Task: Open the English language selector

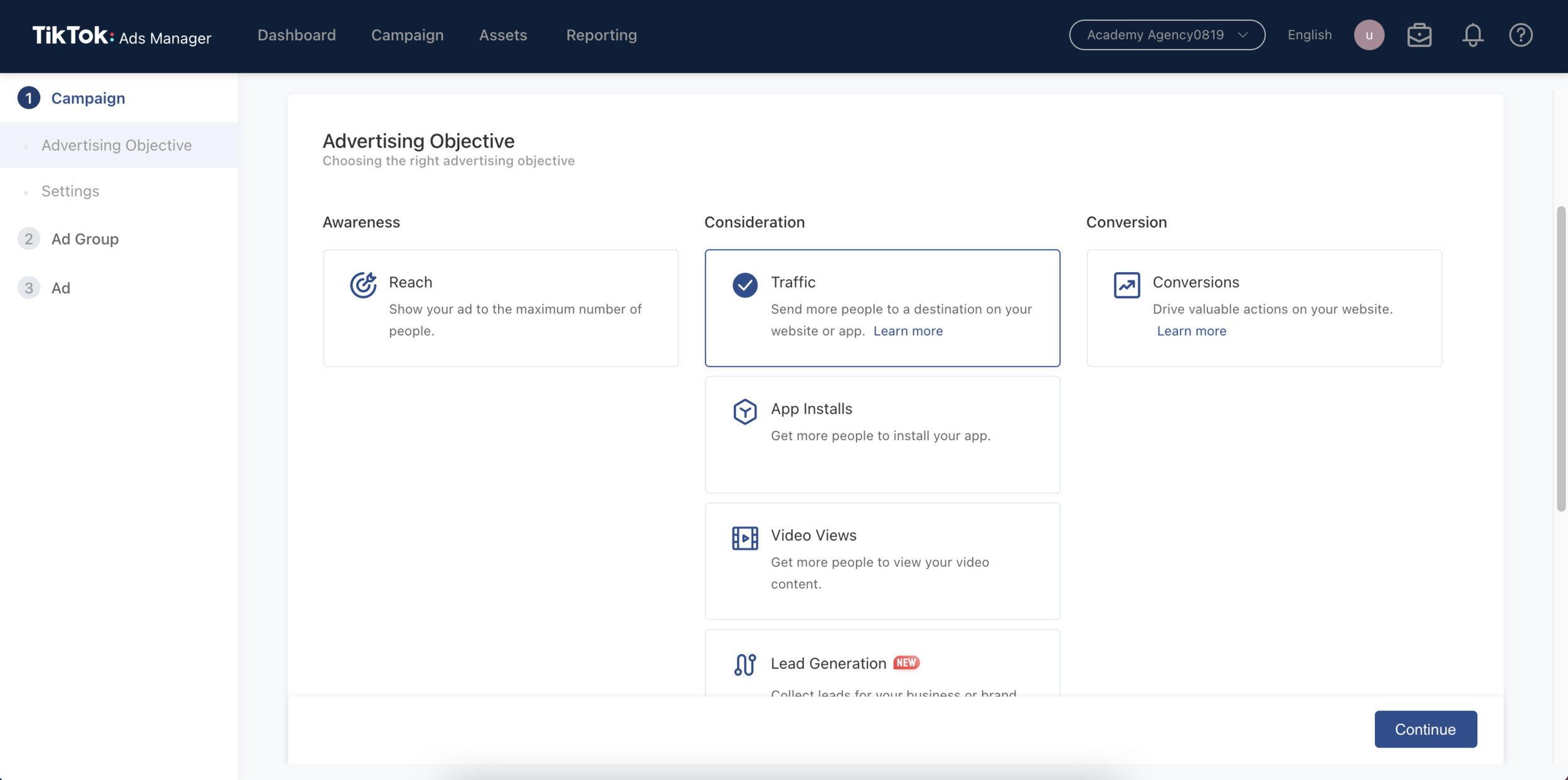Action: pos(1309,35)
